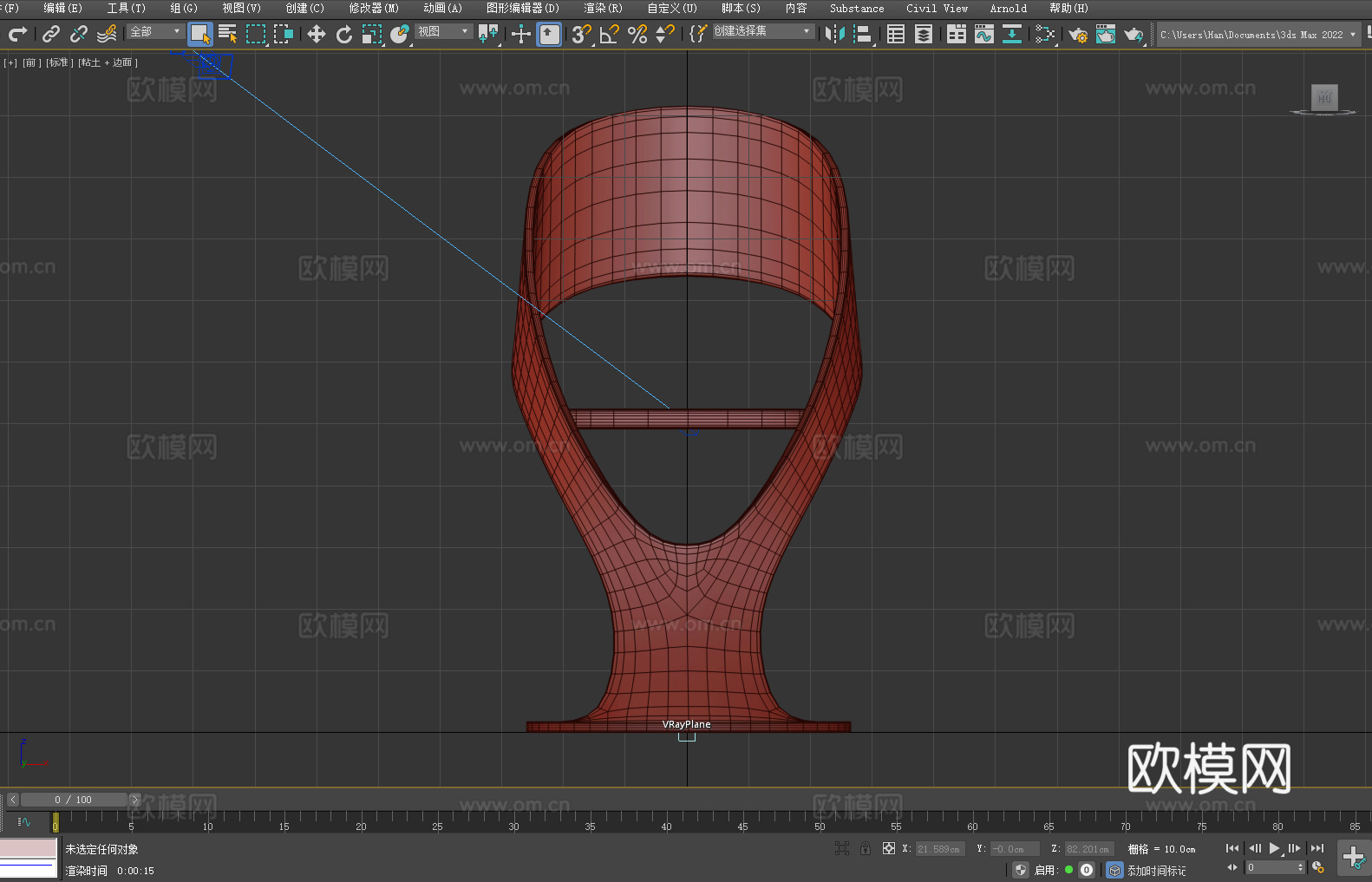Select the Place object tool
The height and width of the screenshot is (882, 1372).
click(400, 34)
